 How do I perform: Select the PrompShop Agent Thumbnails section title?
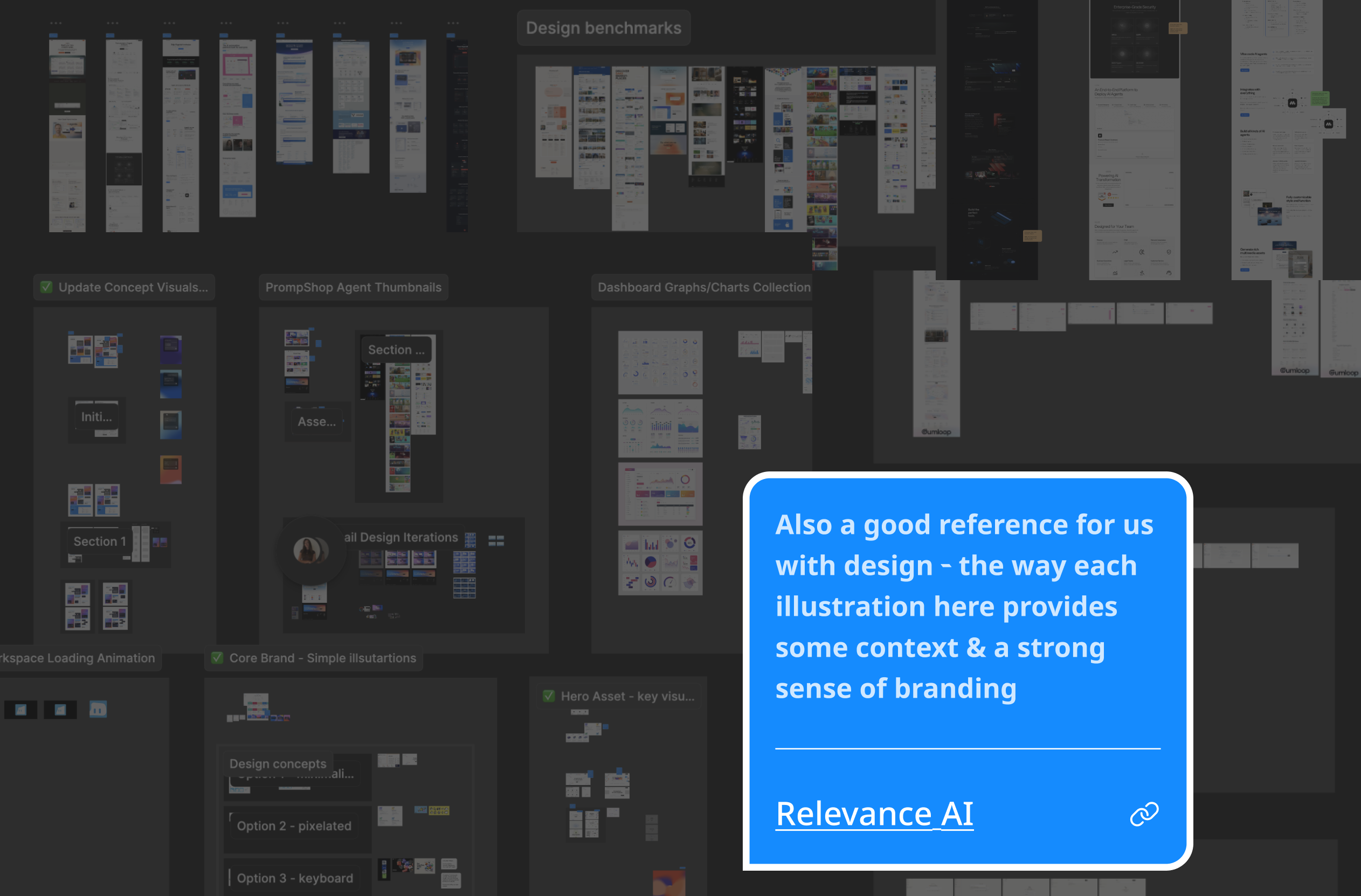(354, 287)
